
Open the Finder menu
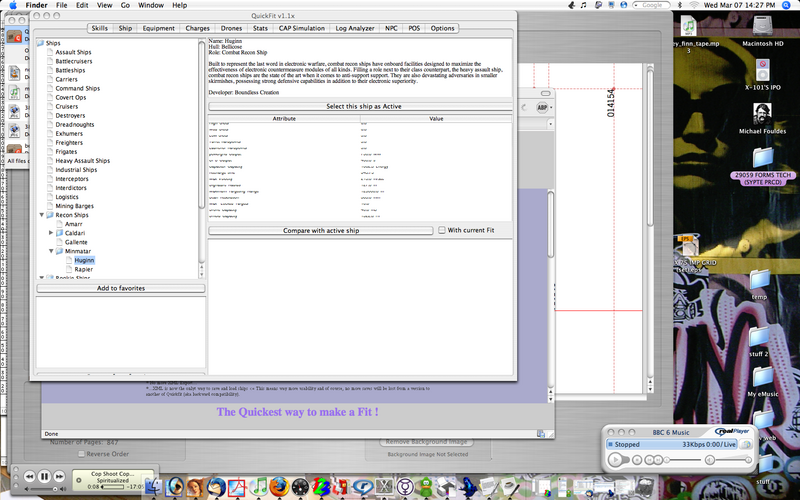pyautogui.click(x=37, y=5)
